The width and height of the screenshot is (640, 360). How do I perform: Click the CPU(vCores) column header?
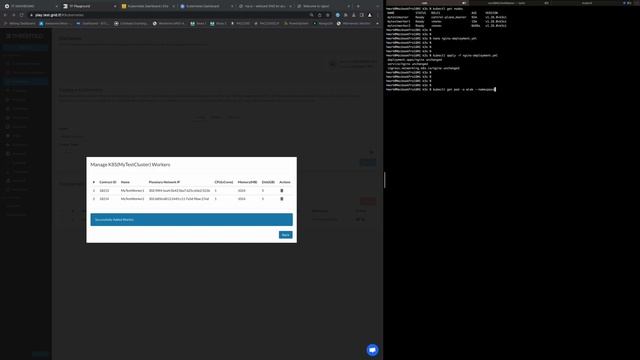tap(224, 182)
